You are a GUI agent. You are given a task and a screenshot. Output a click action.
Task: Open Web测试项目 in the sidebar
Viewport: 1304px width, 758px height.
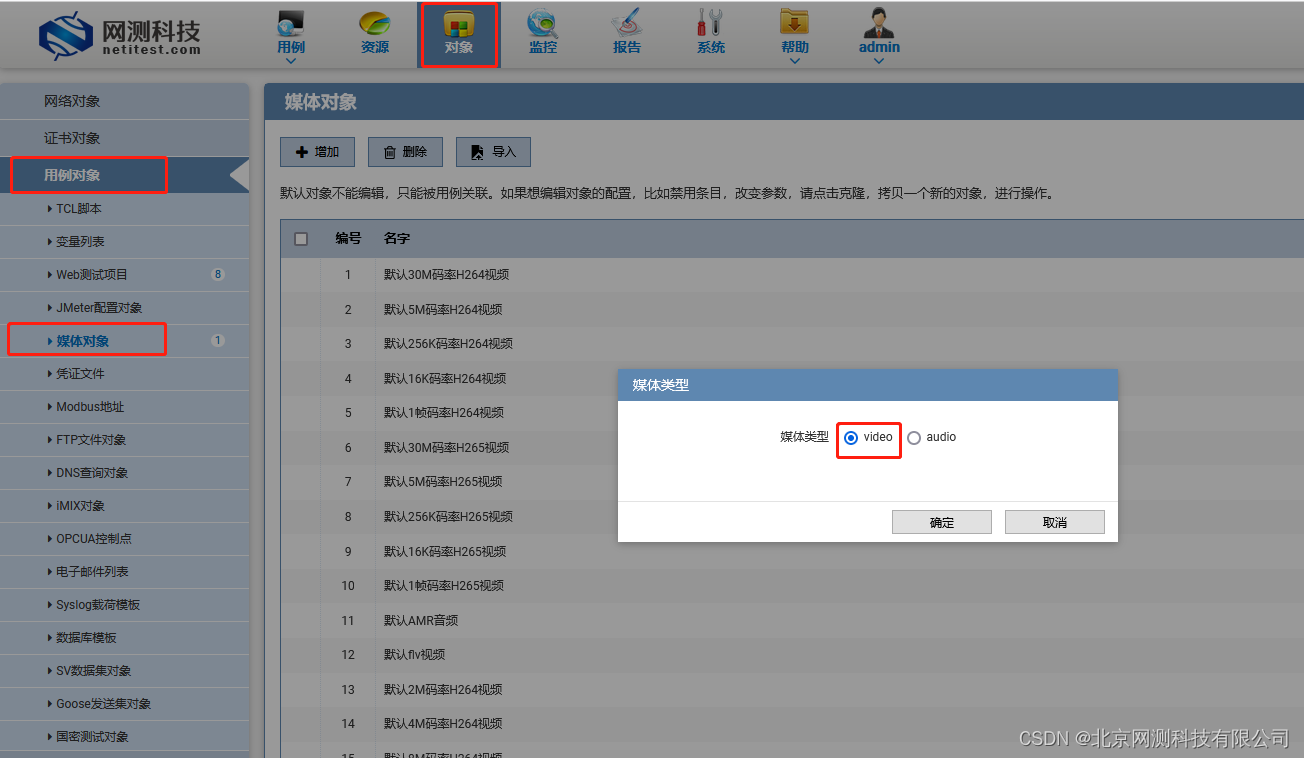124,275
